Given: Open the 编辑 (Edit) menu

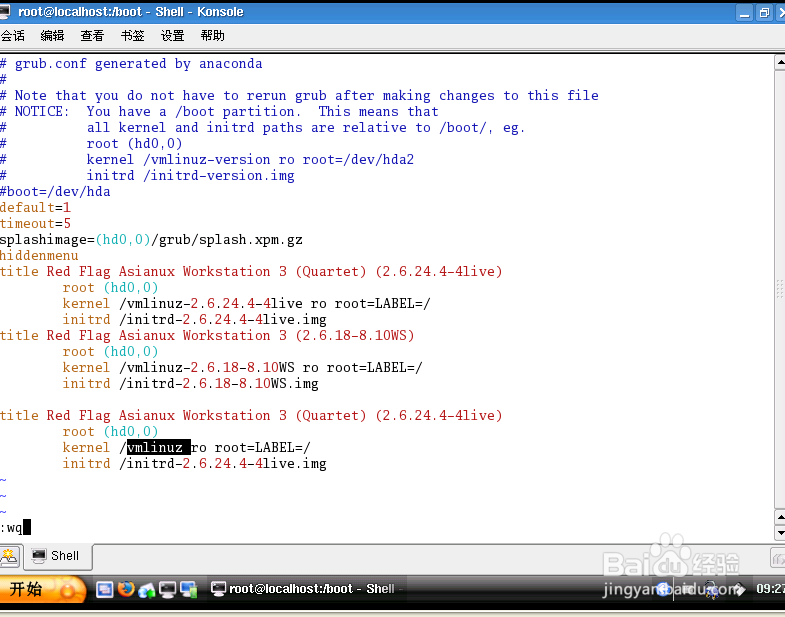Looking at the screenshot, I should 53,36.
